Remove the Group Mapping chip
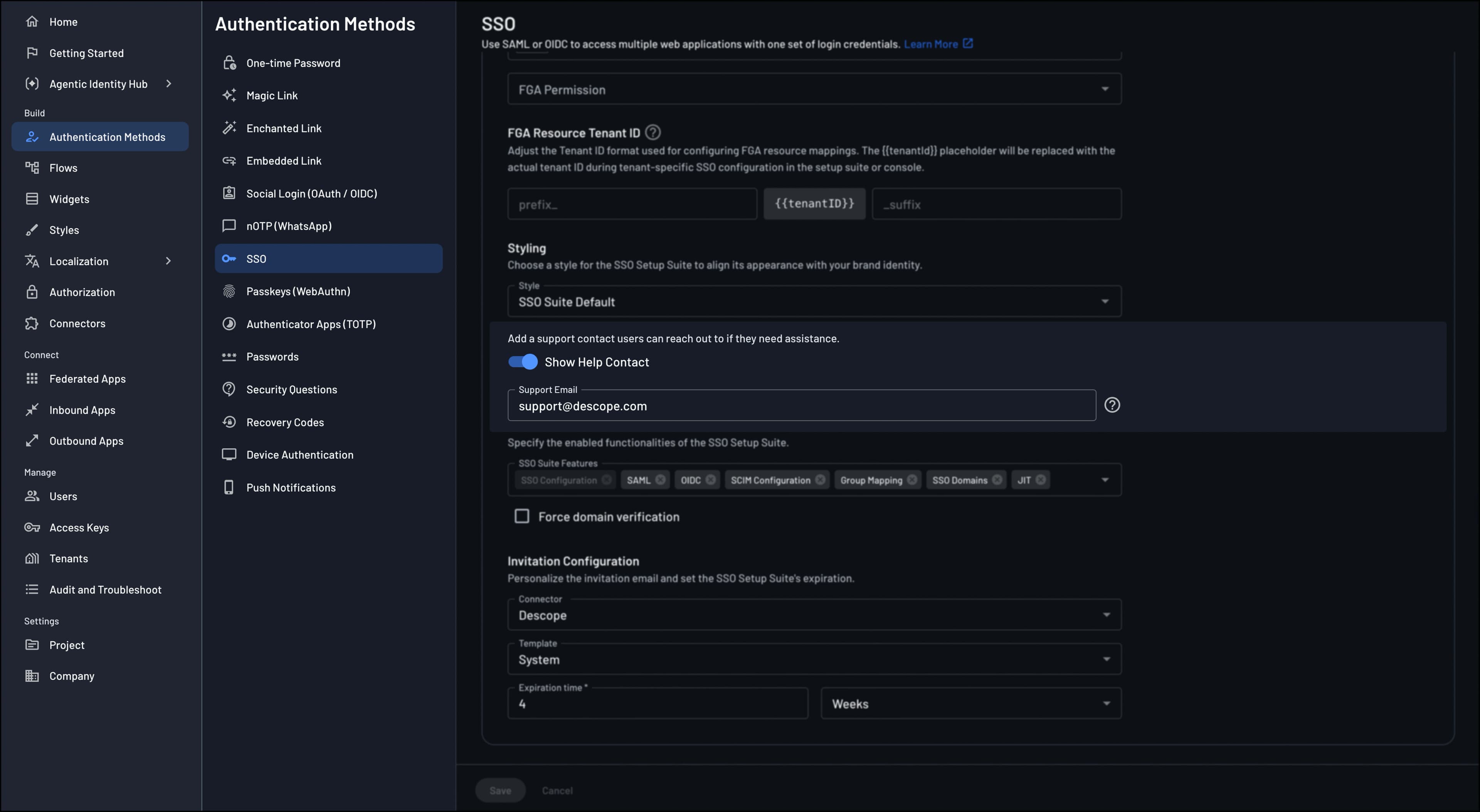 [912, 480]
